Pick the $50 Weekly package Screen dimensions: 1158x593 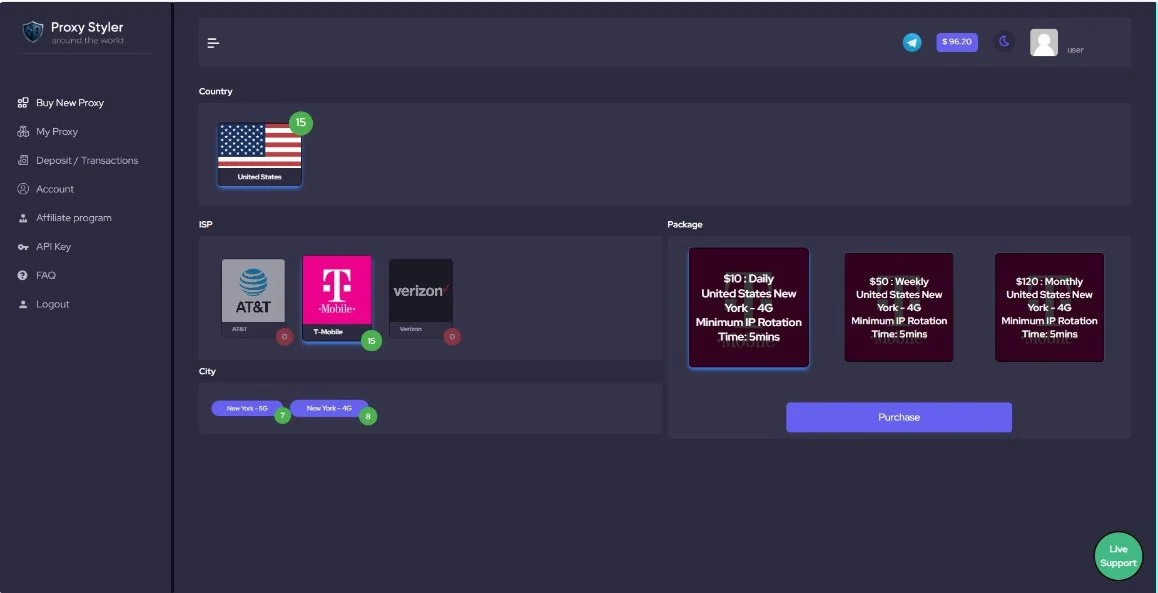tap(898, 308)
